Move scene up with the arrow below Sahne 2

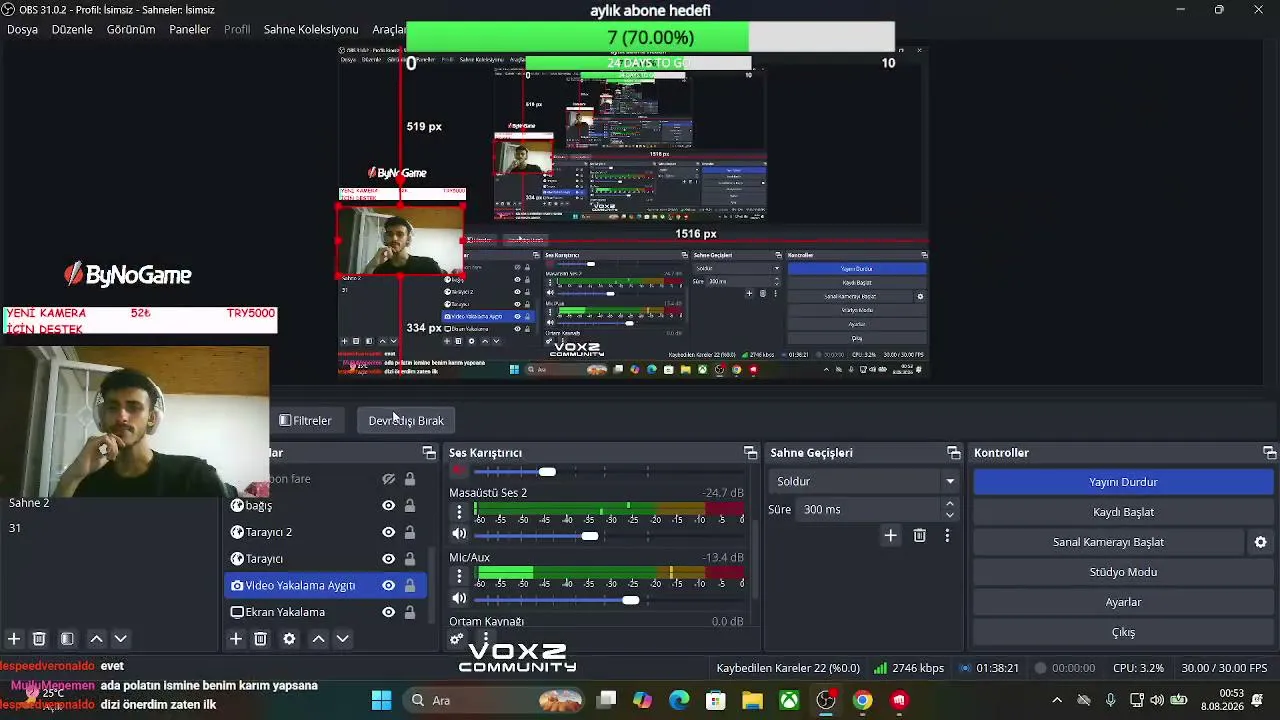(96, 639)
